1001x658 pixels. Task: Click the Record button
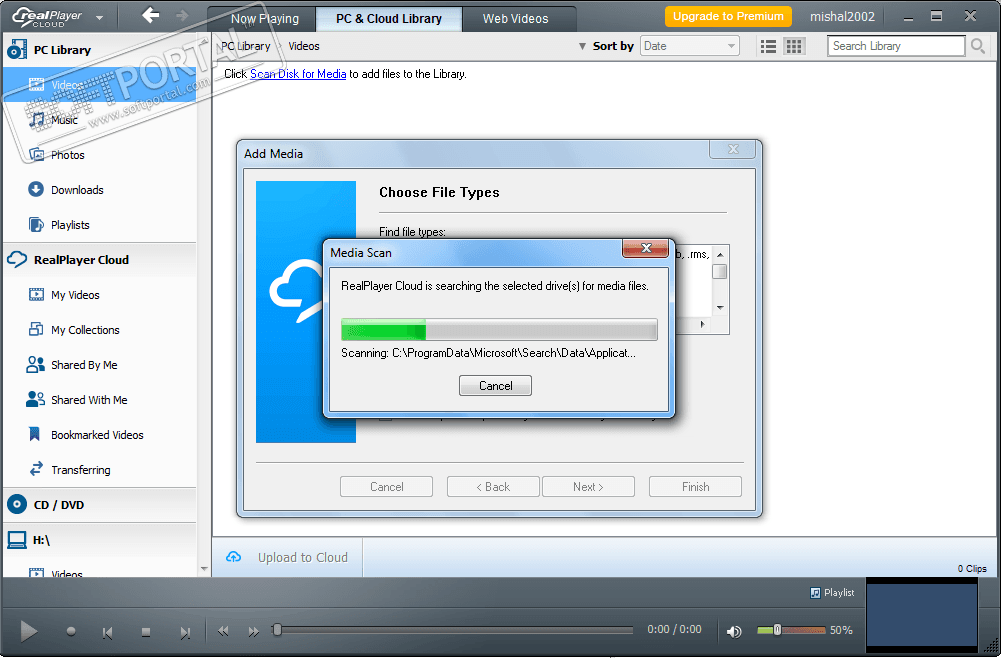tap(71, 631)
